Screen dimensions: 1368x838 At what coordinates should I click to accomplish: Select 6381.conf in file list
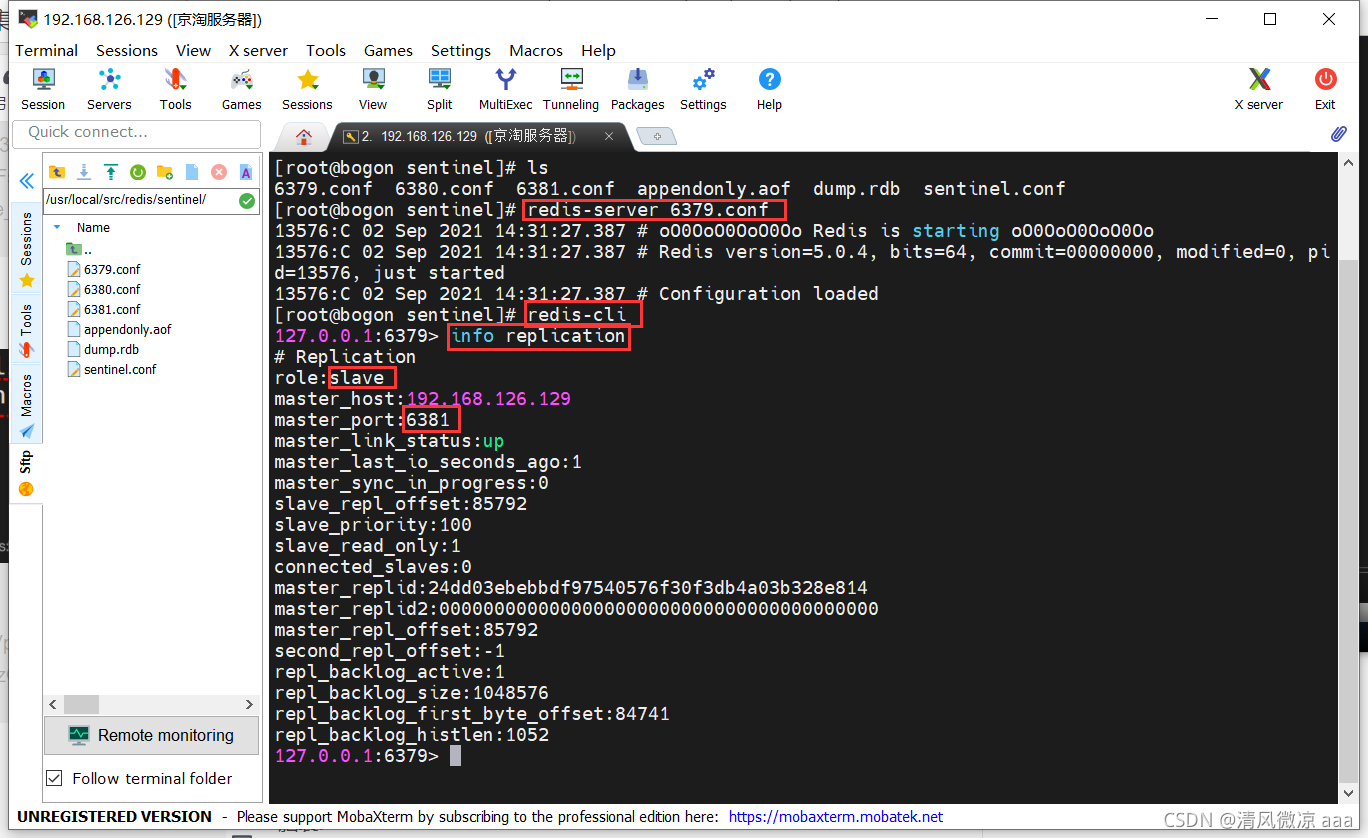click(104, 309)
